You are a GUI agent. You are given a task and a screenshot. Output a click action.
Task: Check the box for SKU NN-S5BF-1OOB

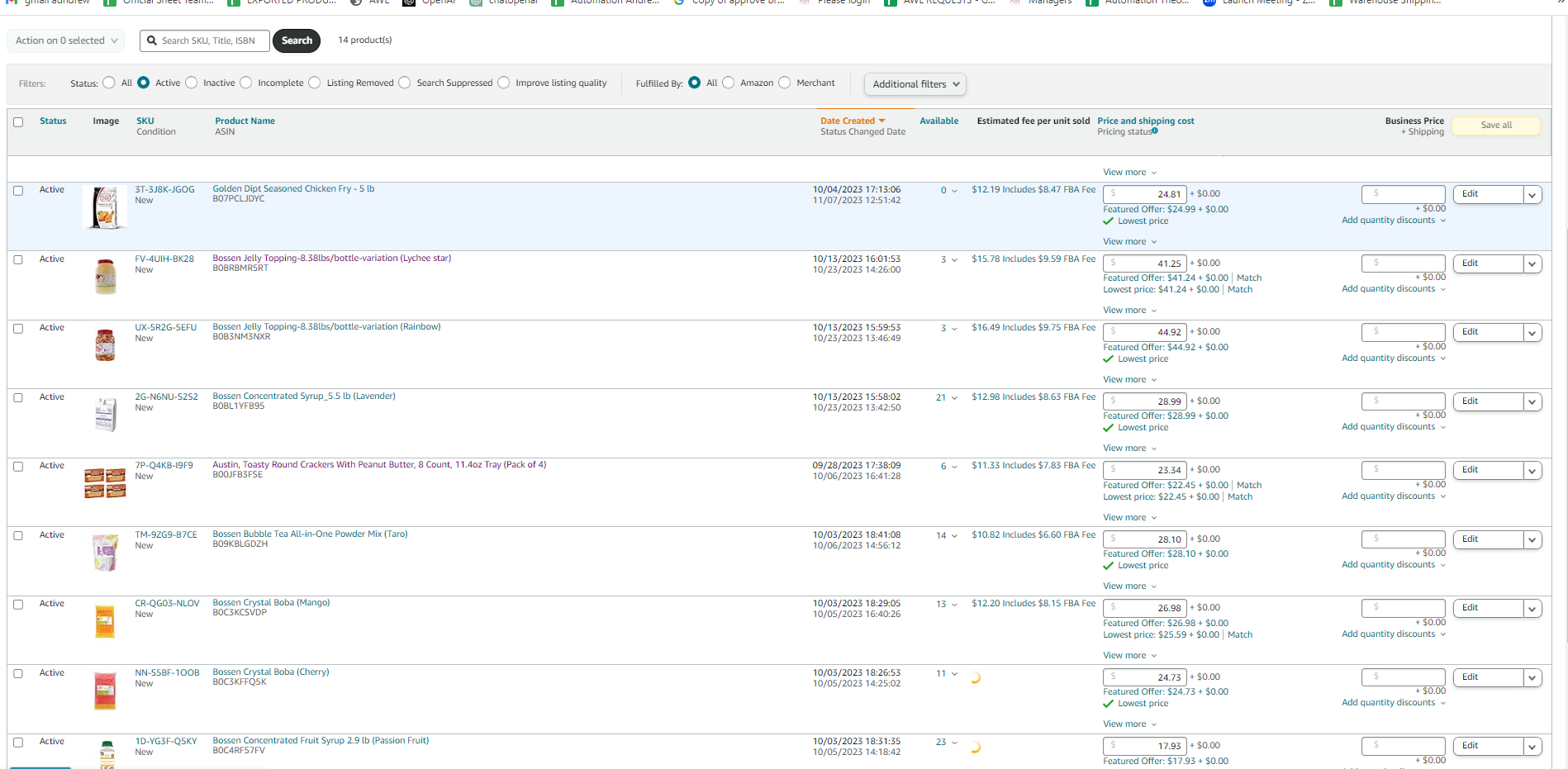[x=18, y=673]
